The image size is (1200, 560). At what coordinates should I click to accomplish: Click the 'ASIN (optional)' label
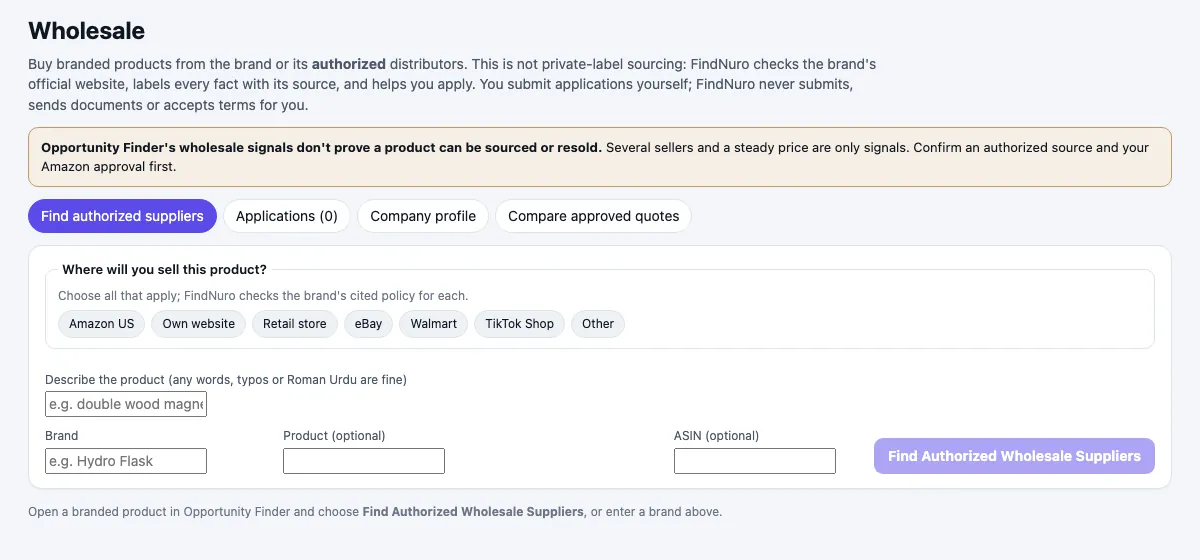coord(717,436)
